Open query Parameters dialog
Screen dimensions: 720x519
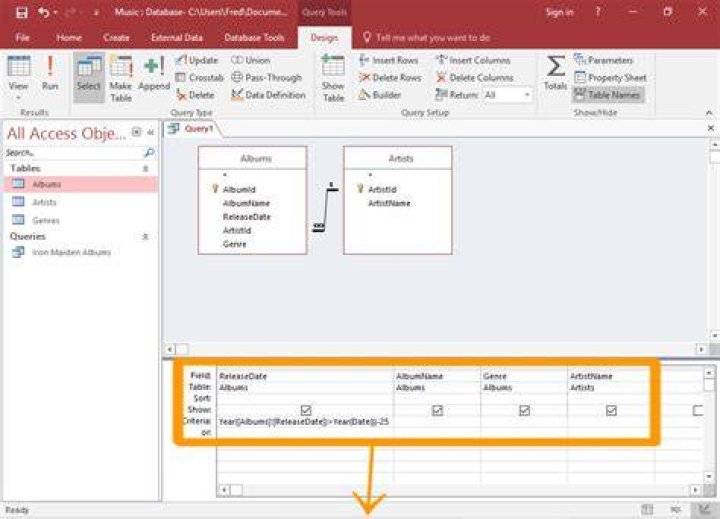click(603, 60)
